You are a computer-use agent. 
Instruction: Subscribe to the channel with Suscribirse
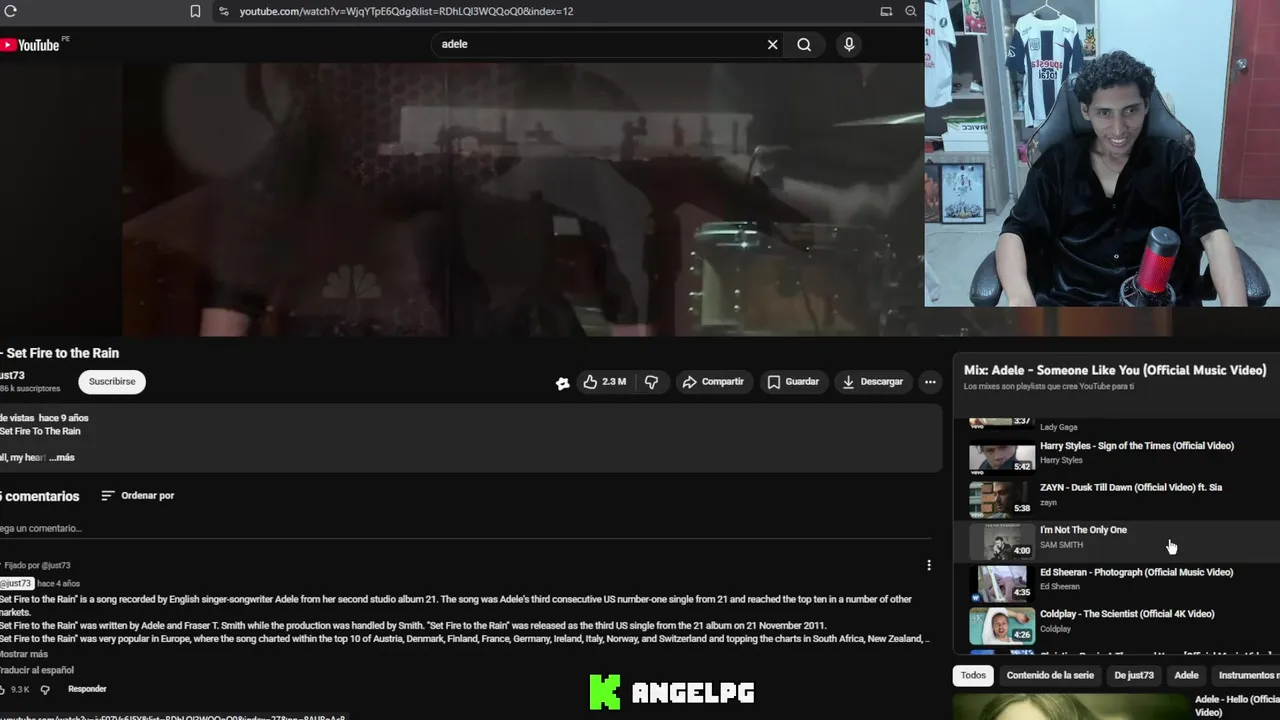[112, 381]
